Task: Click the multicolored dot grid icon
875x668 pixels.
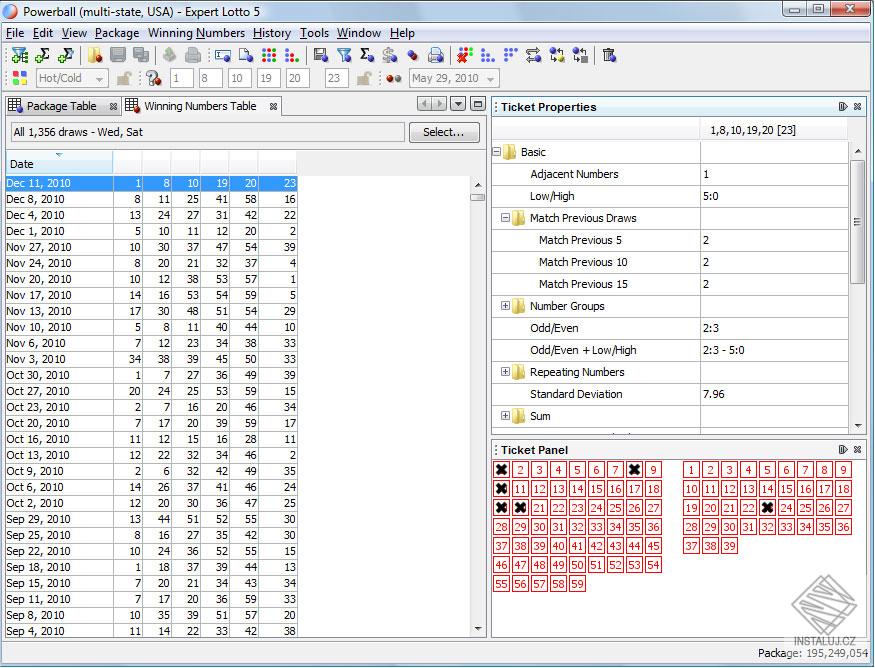Action: [269, 55]
